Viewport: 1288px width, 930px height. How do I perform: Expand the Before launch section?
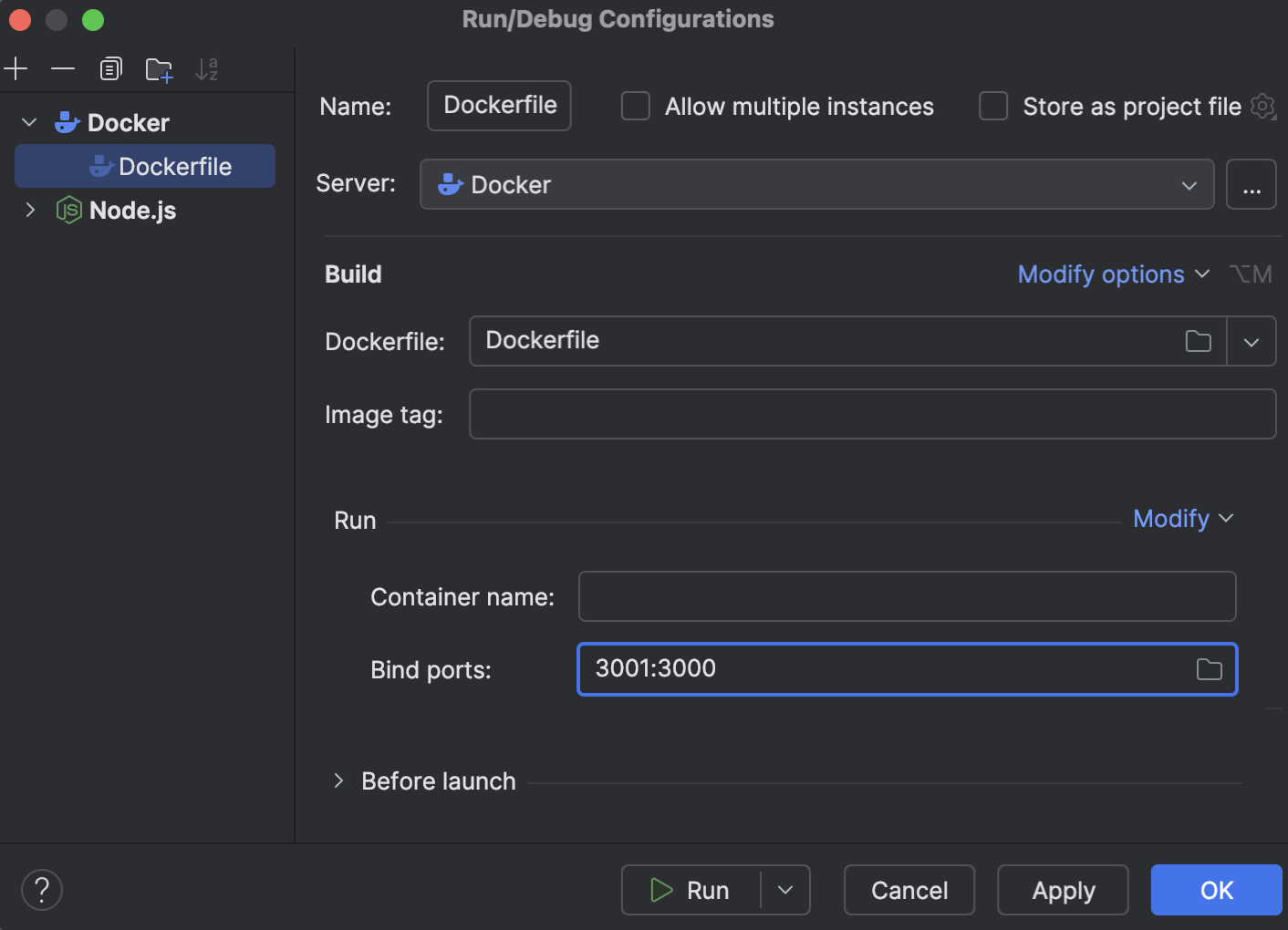(x=338, y=780)
